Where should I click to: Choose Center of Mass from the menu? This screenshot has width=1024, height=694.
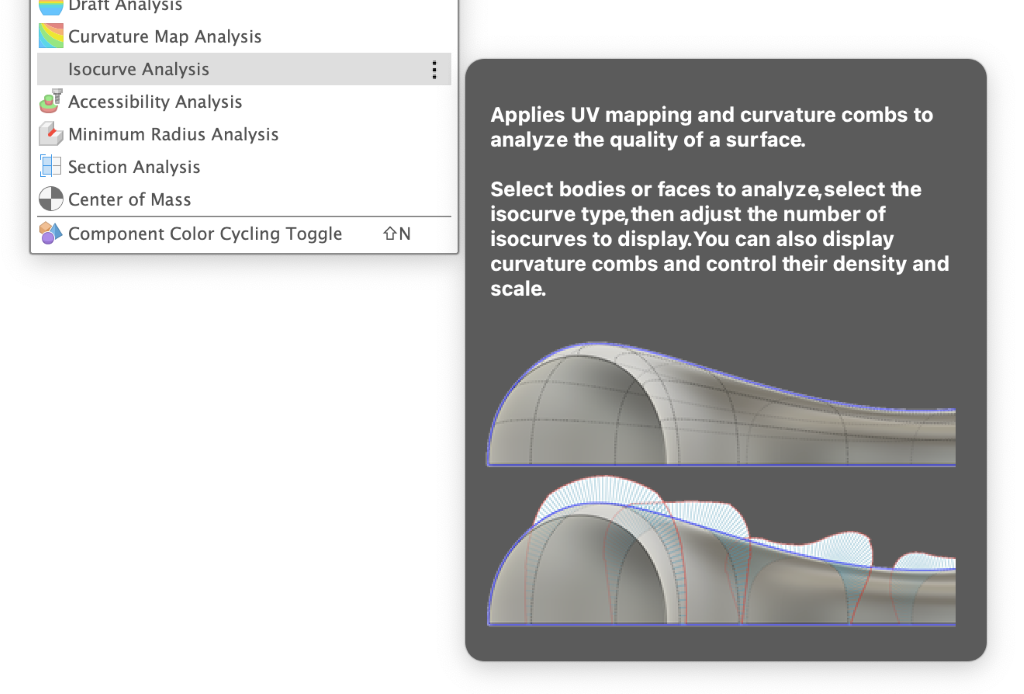(129, 200)
